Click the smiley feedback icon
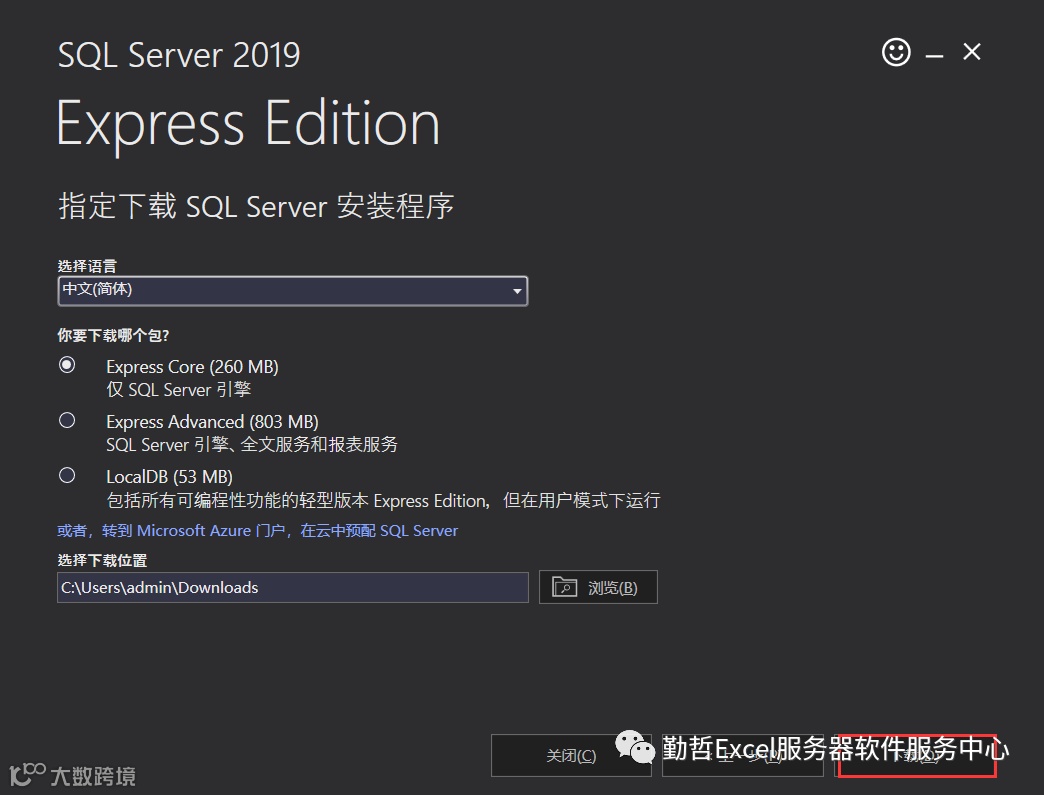This screenshot has width=1044, height=795. pyautogui.click(x=896, y=52)
